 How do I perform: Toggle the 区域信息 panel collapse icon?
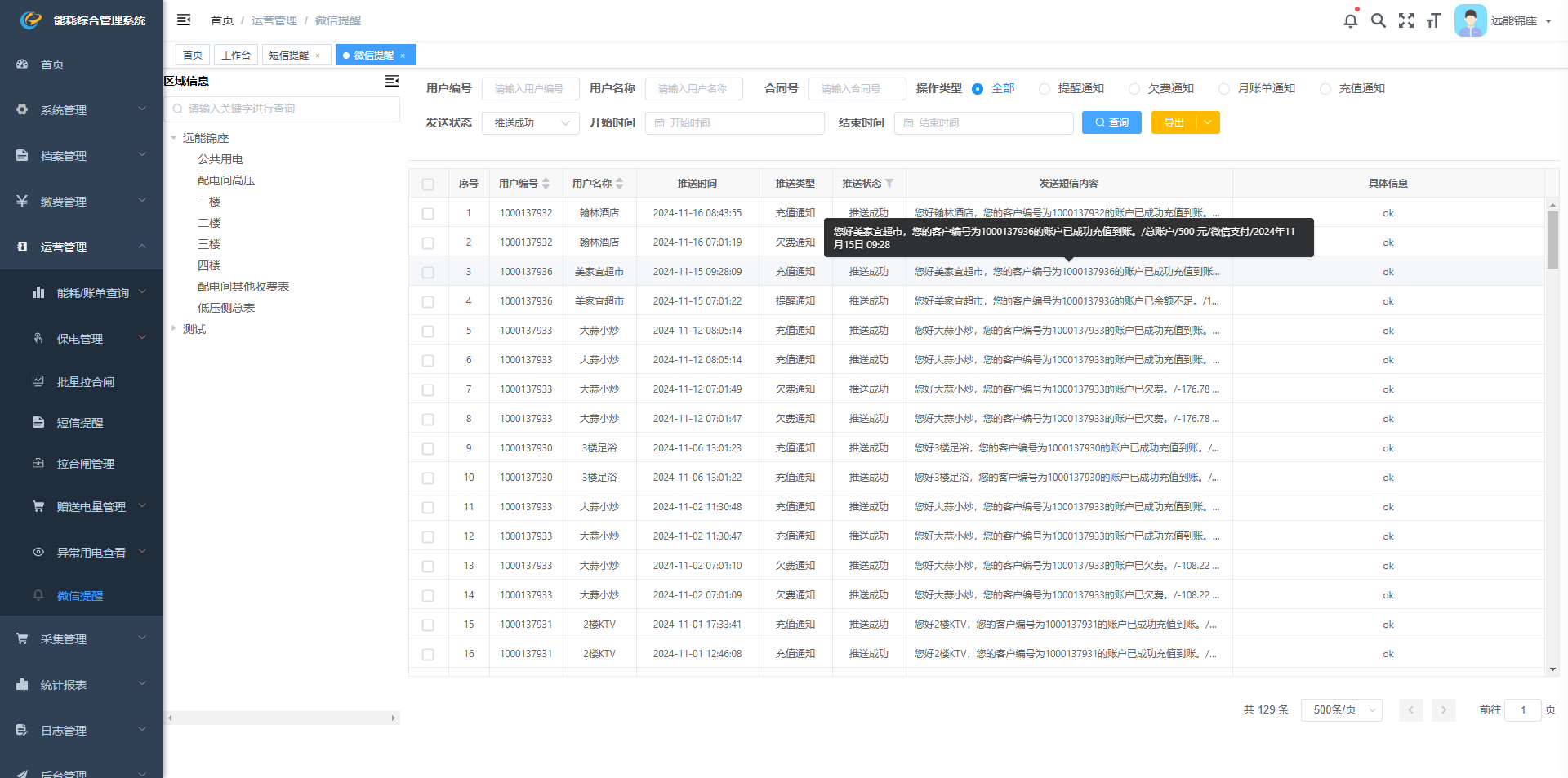coord(392,81)
